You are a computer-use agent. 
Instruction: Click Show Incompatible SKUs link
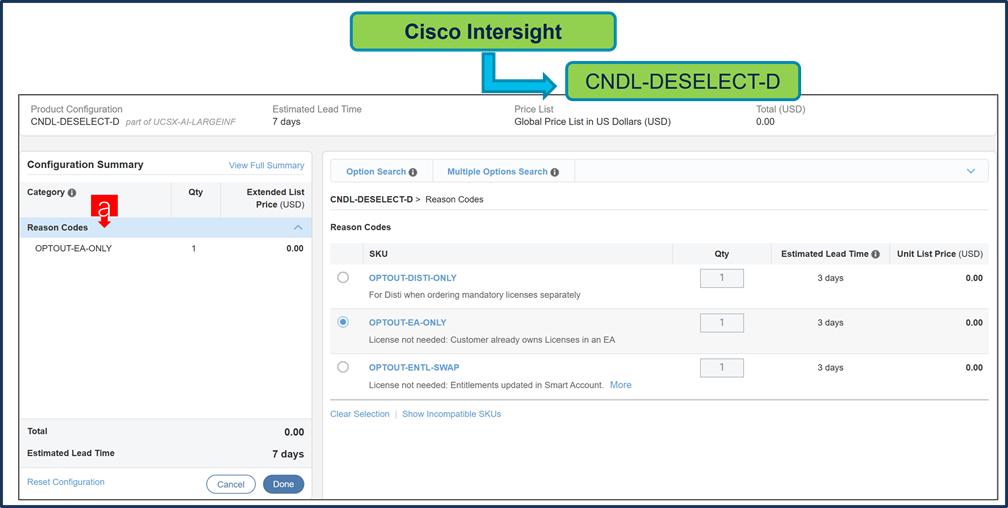[x=451, y=414]
